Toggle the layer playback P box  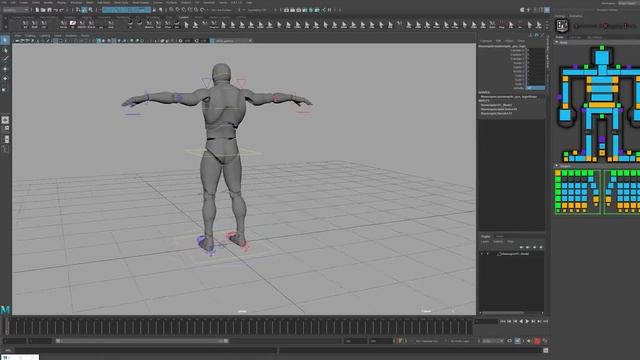point(487,254)
